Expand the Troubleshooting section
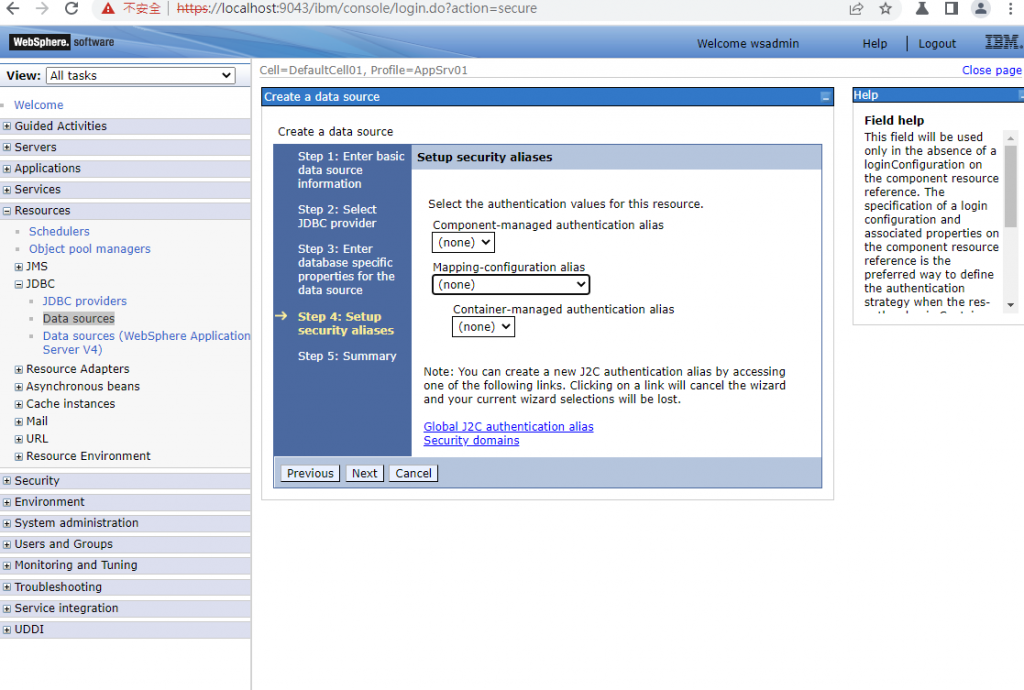Viewport: 1024px width, 690px height. tap(7, 587)
